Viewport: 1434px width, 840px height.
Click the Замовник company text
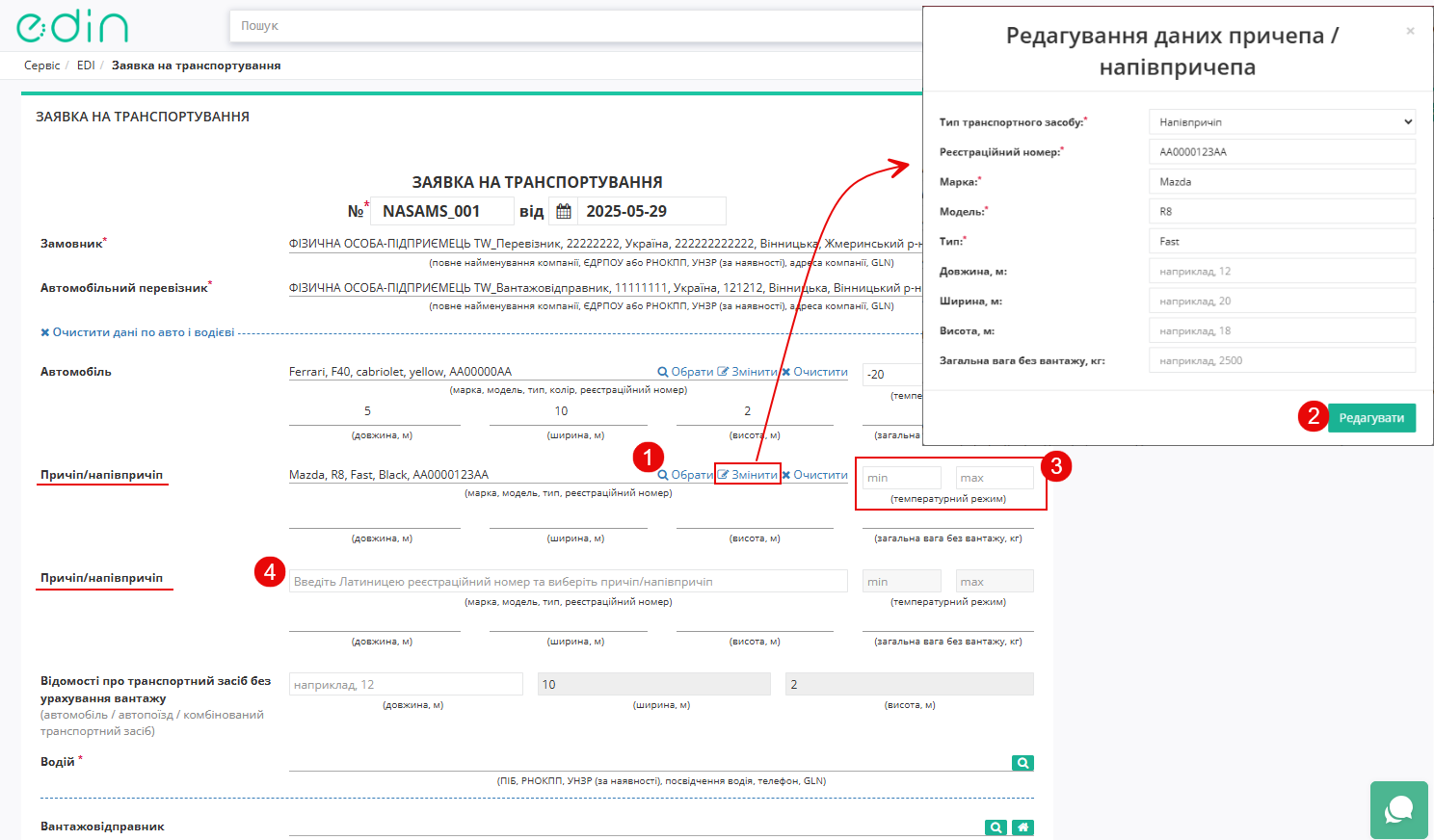coord(605,244)
